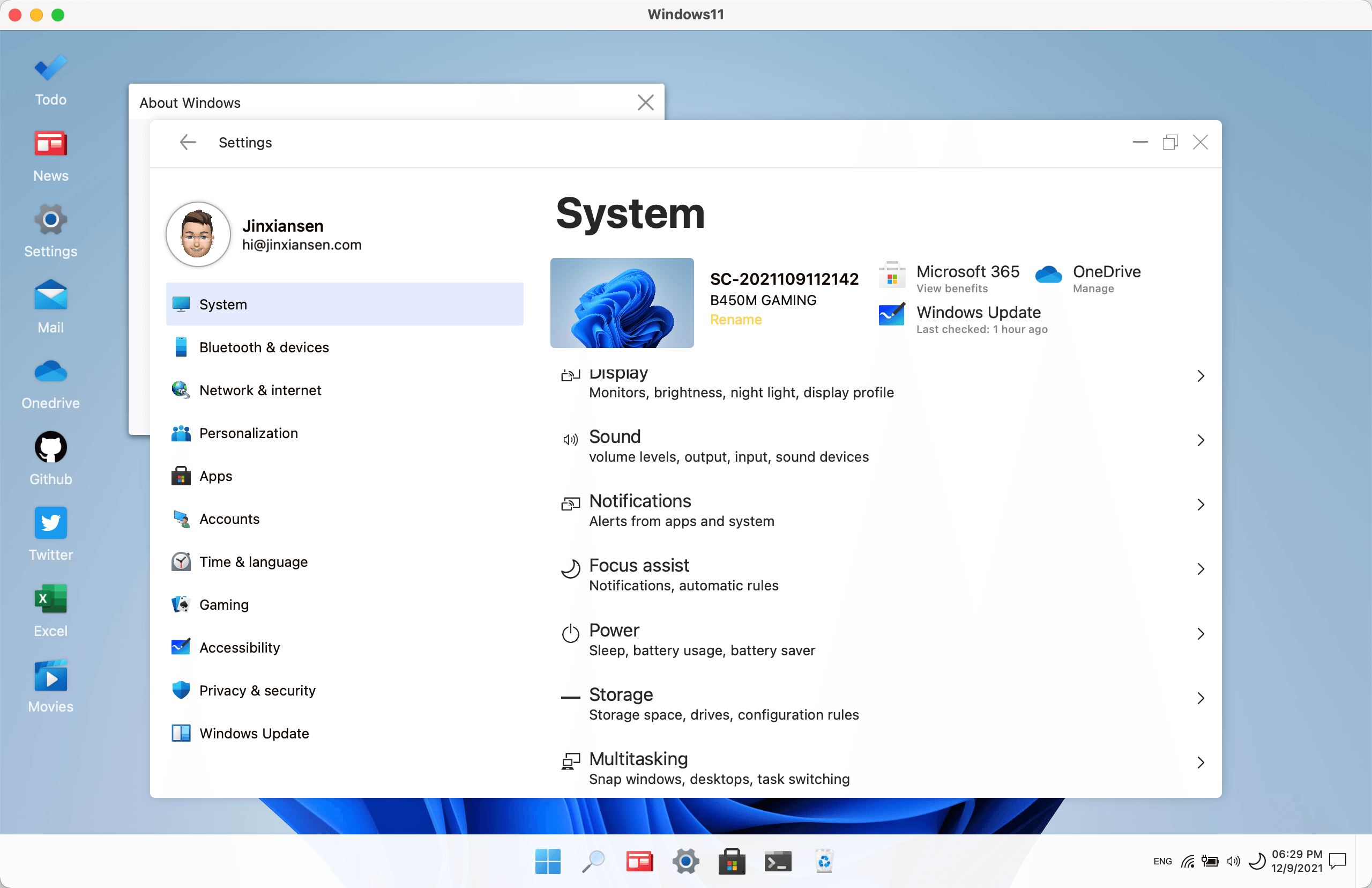Open Microsoft Store from the taskbar
The width and height of the screenshot is (1372, 888).
[732, 862]
